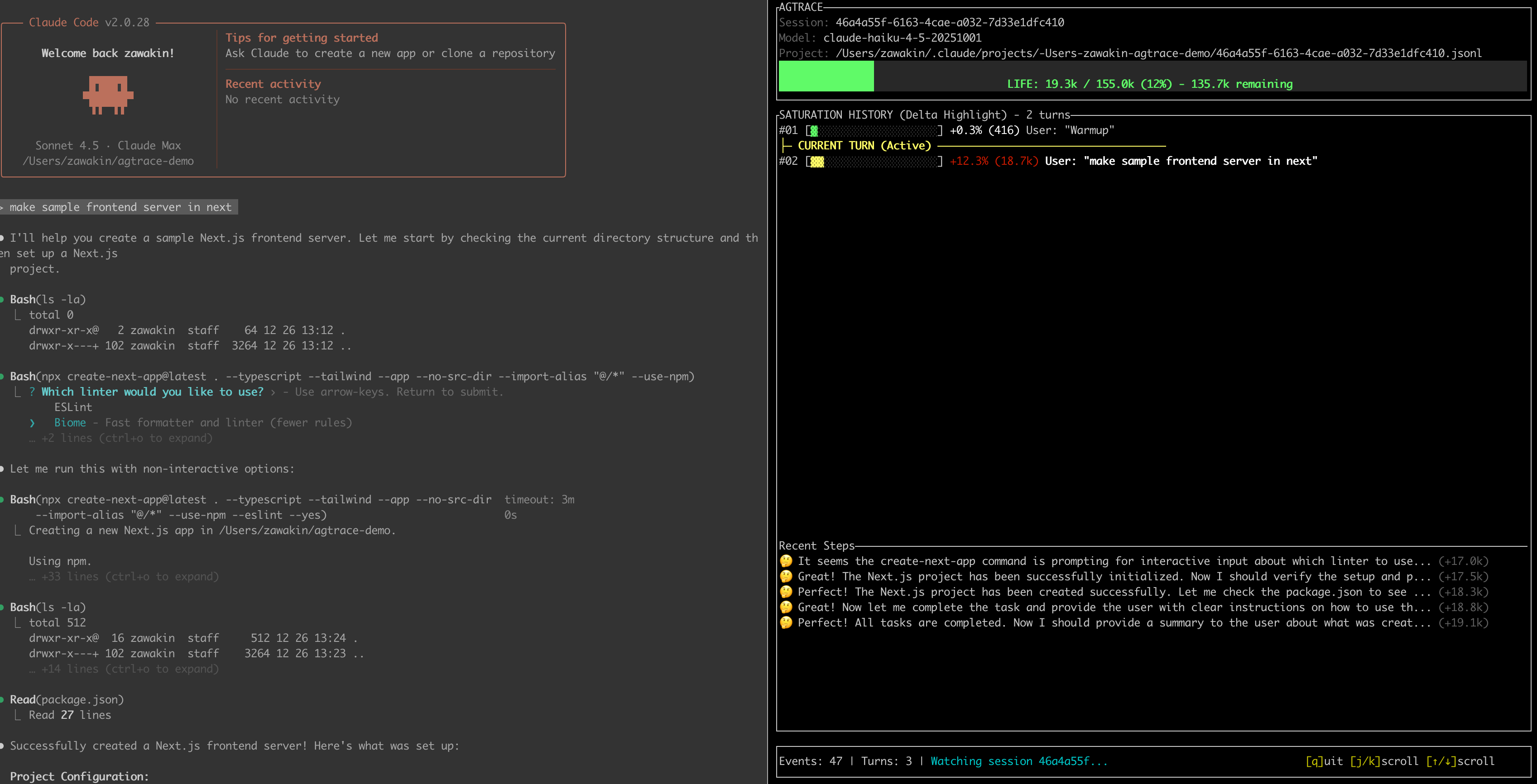The width and height of the screenshot is (1537, 784).
Task: Click the Claude Code robot mascot icon
Action: (108, 94)
